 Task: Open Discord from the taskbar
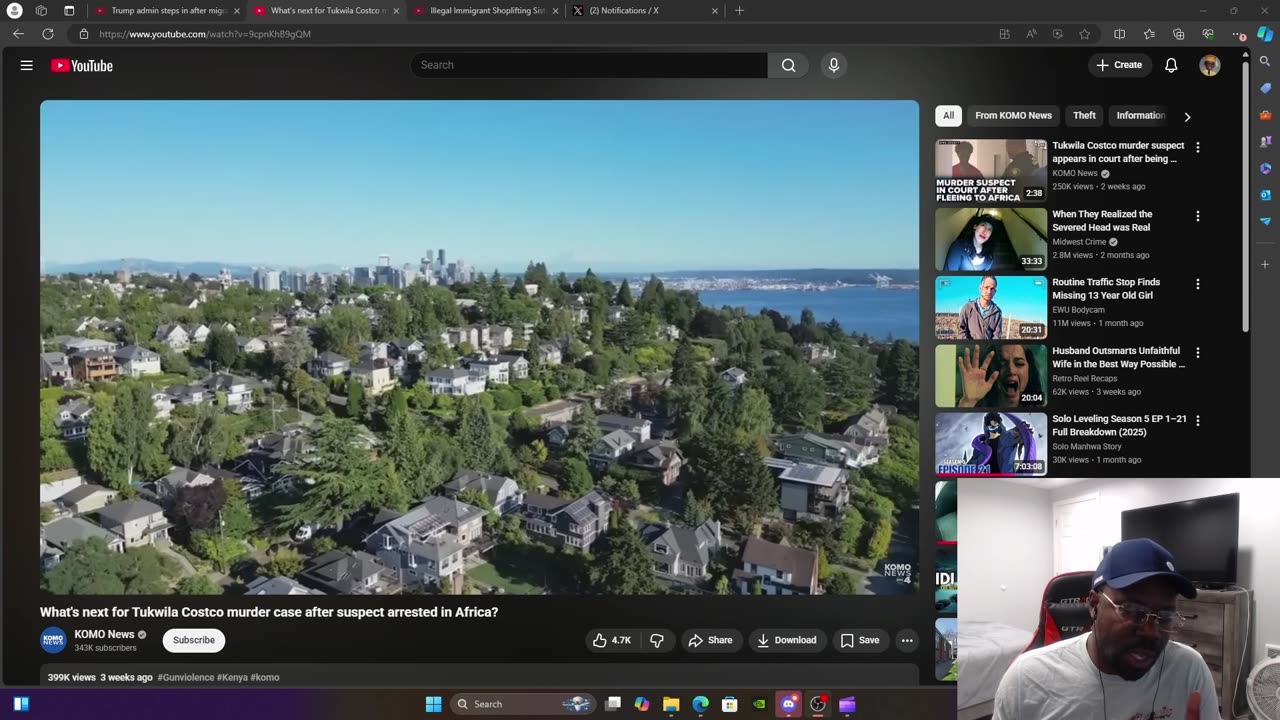tap(789, 704)
